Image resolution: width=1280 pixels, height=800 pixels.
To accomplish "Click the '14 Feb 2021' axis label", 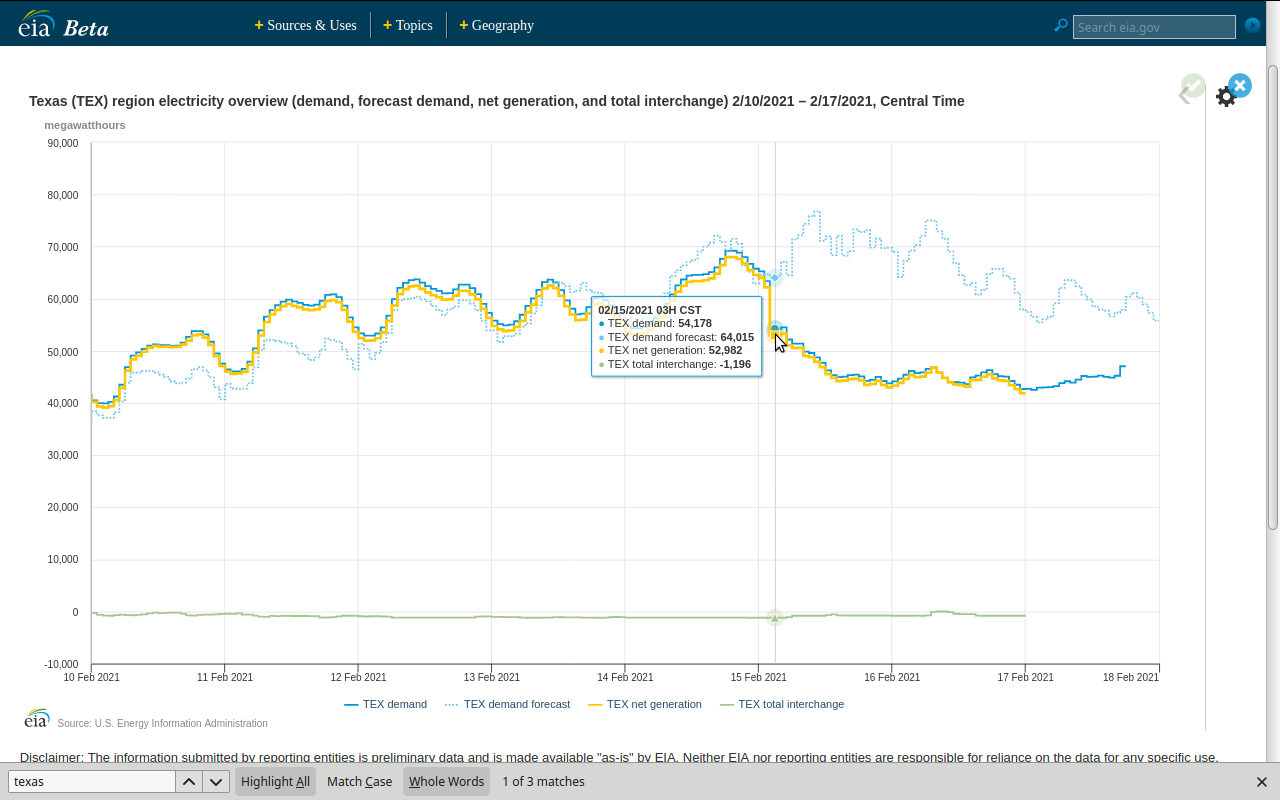I will point(625,677).
